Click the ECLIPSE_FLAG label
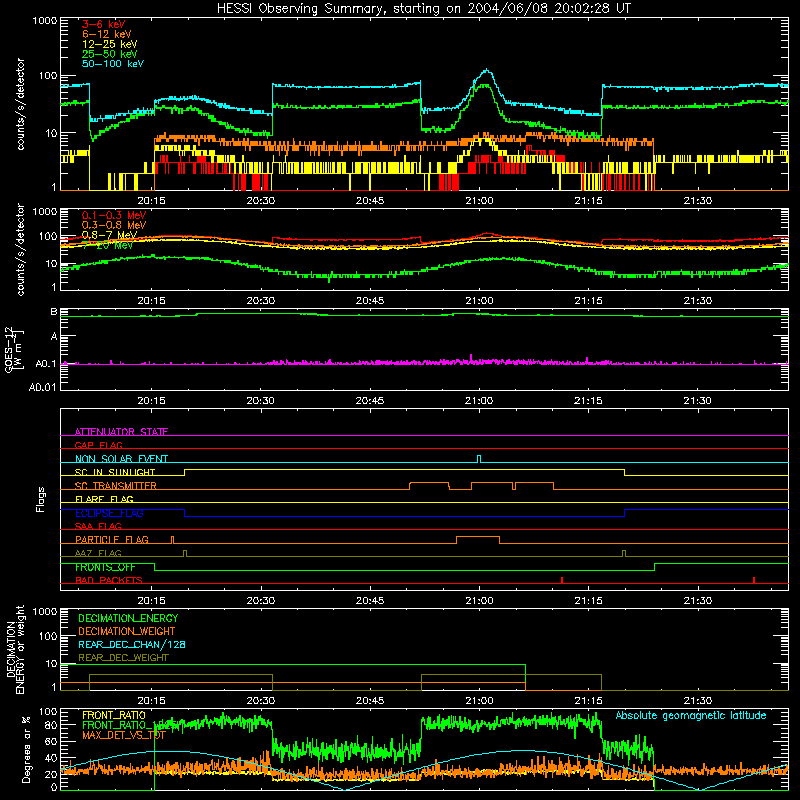800x800 pixels. click(109, 513)
